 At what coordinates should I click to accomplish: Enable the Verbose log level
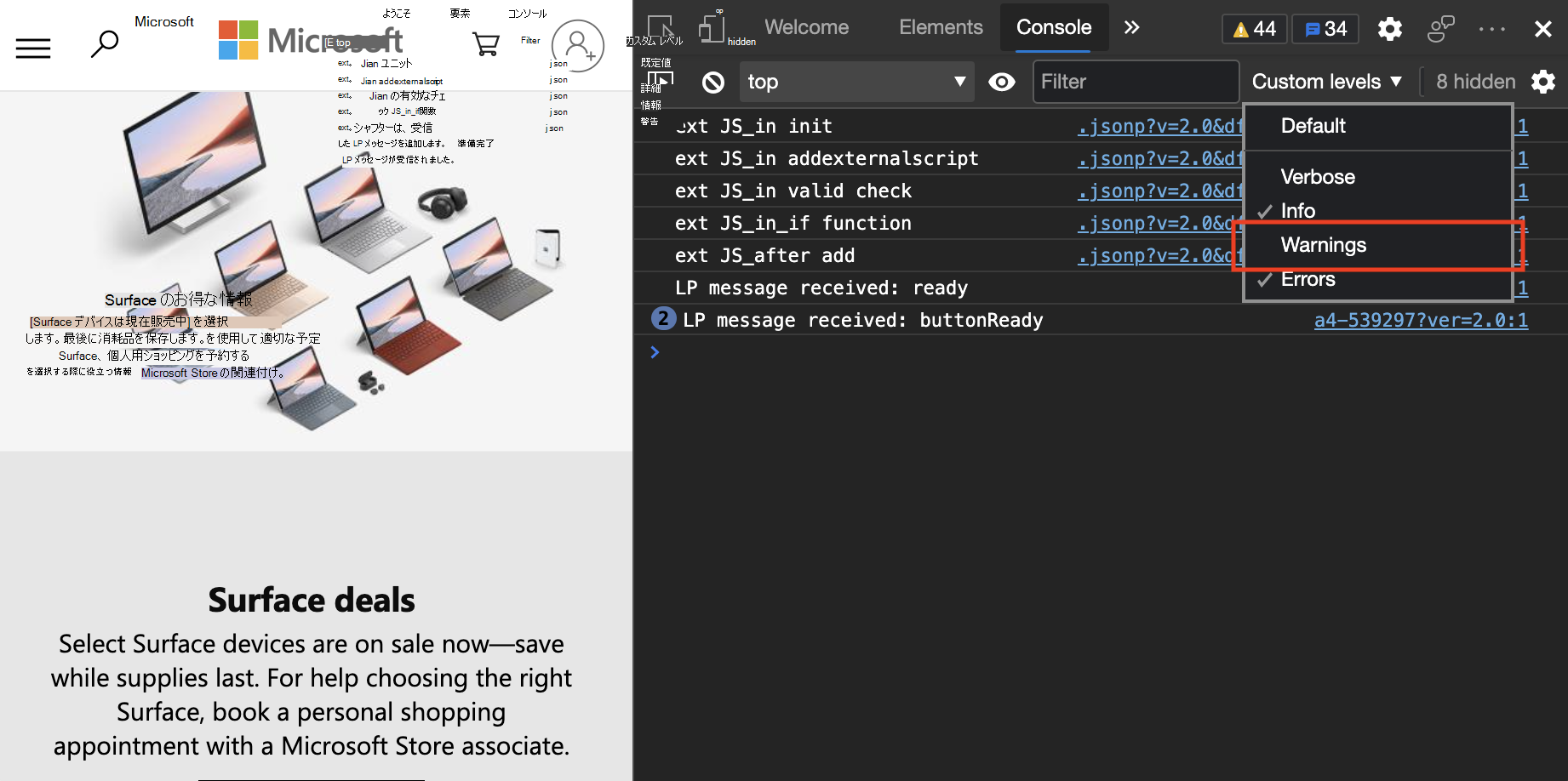click(1377, 177)
